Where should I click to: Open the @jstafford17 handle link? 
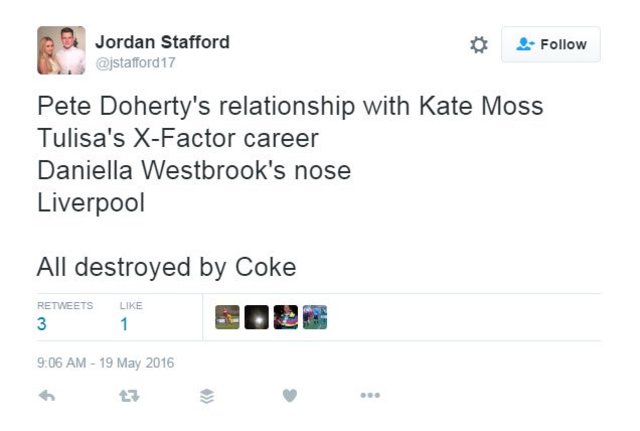pyautogui.click(x=134, y=62)
